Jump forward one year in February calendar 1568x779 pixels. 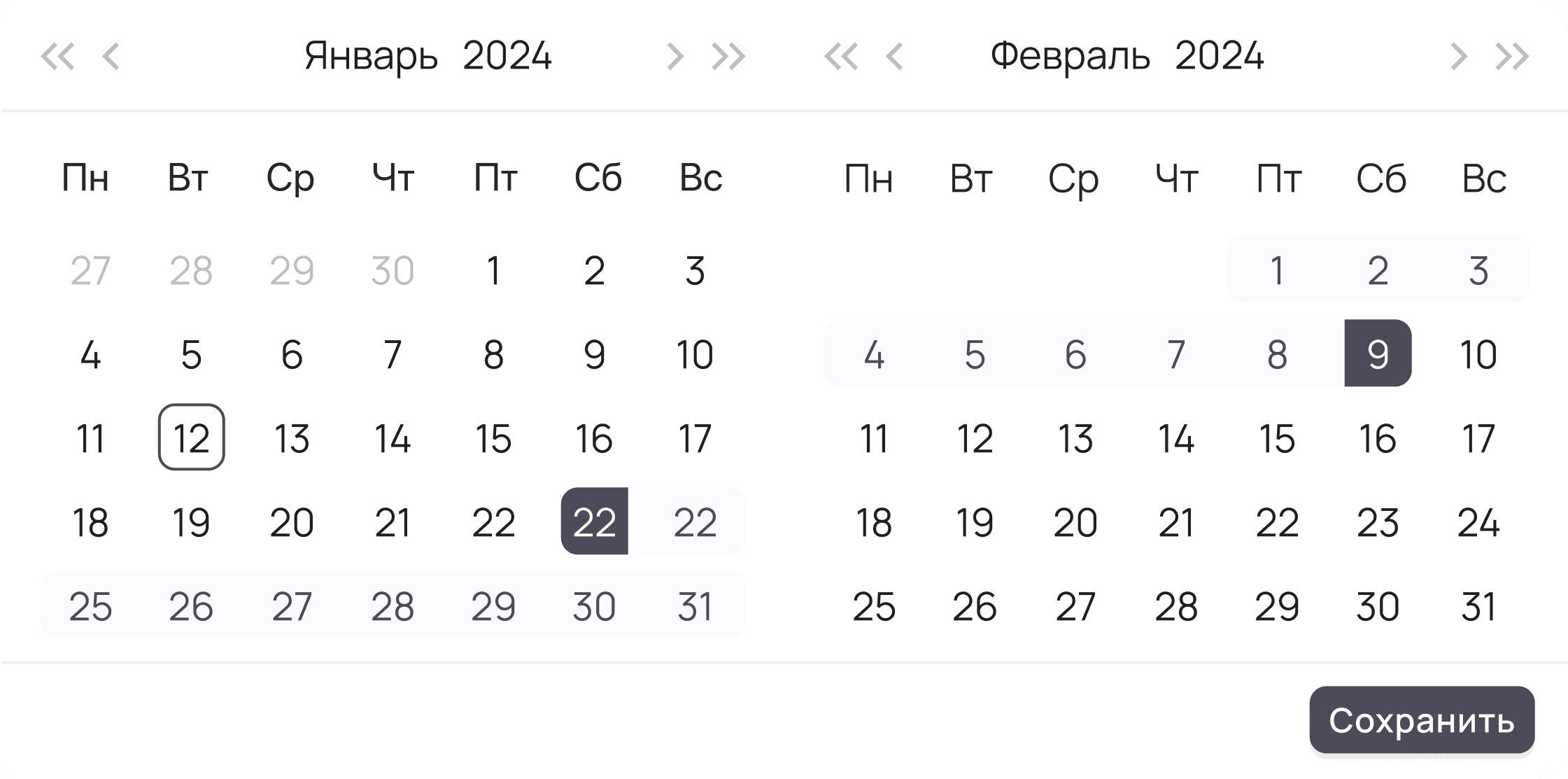pos(1512,57)
